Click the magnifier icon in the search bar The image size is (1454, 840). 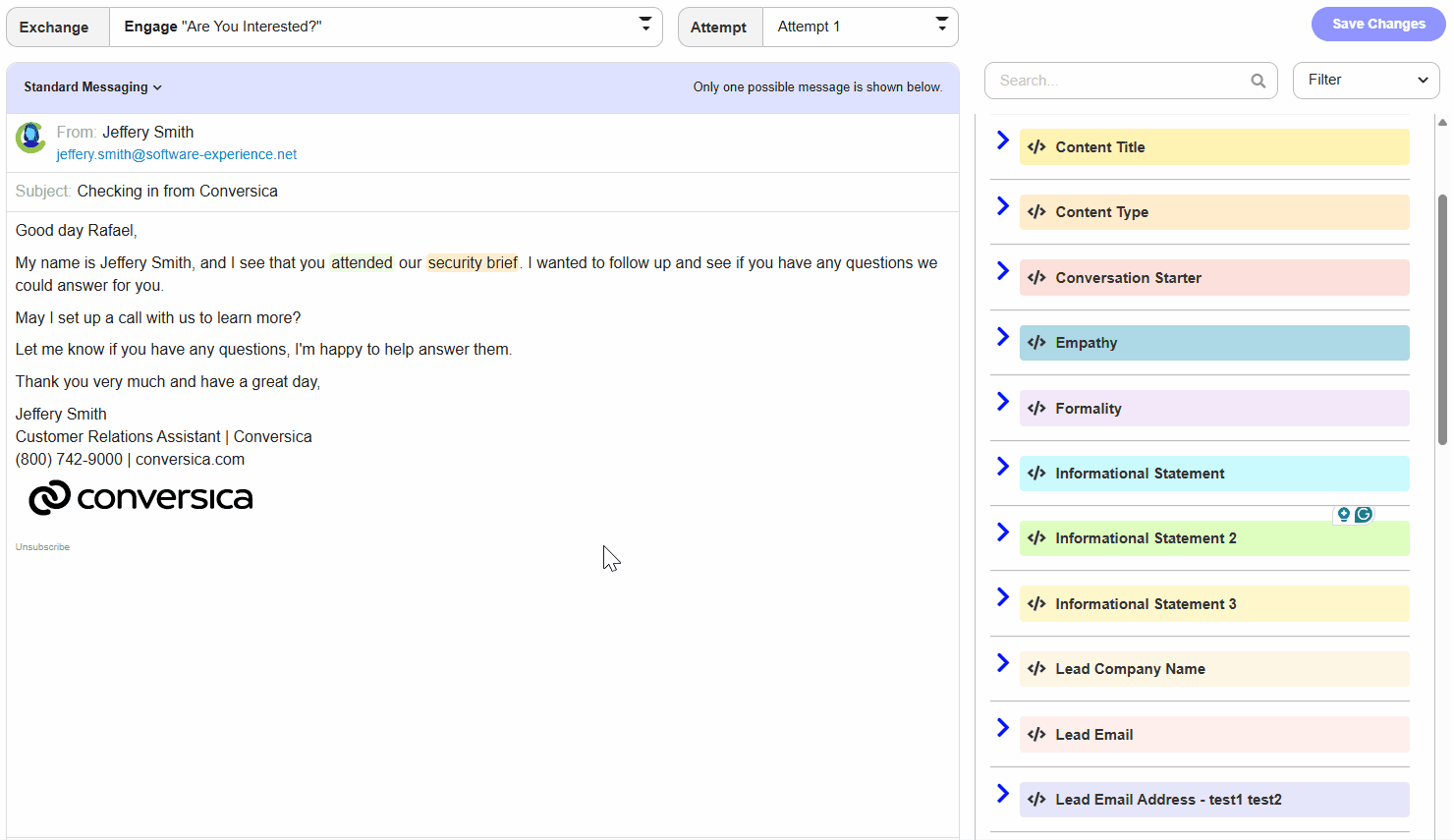click(1258, 81)
